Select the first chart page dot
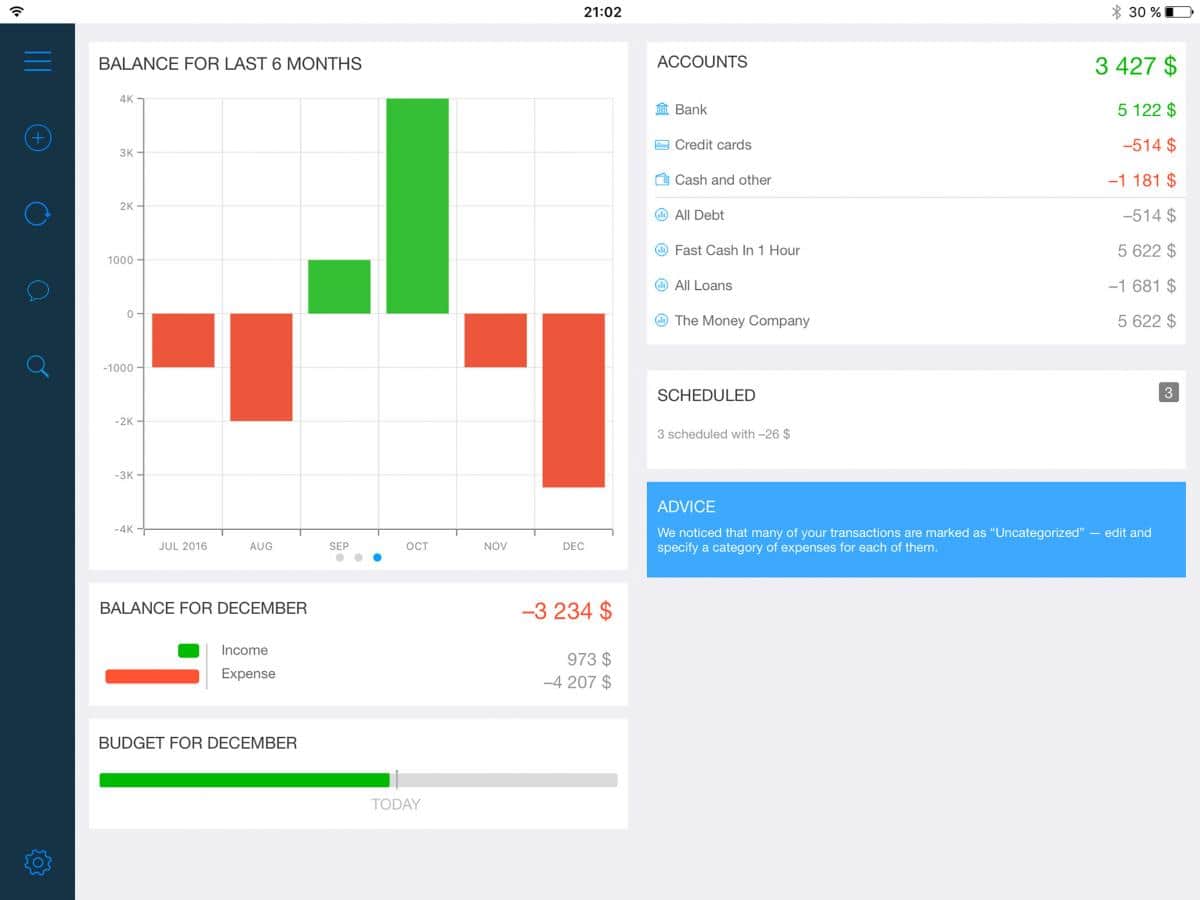 pos(340,558)
